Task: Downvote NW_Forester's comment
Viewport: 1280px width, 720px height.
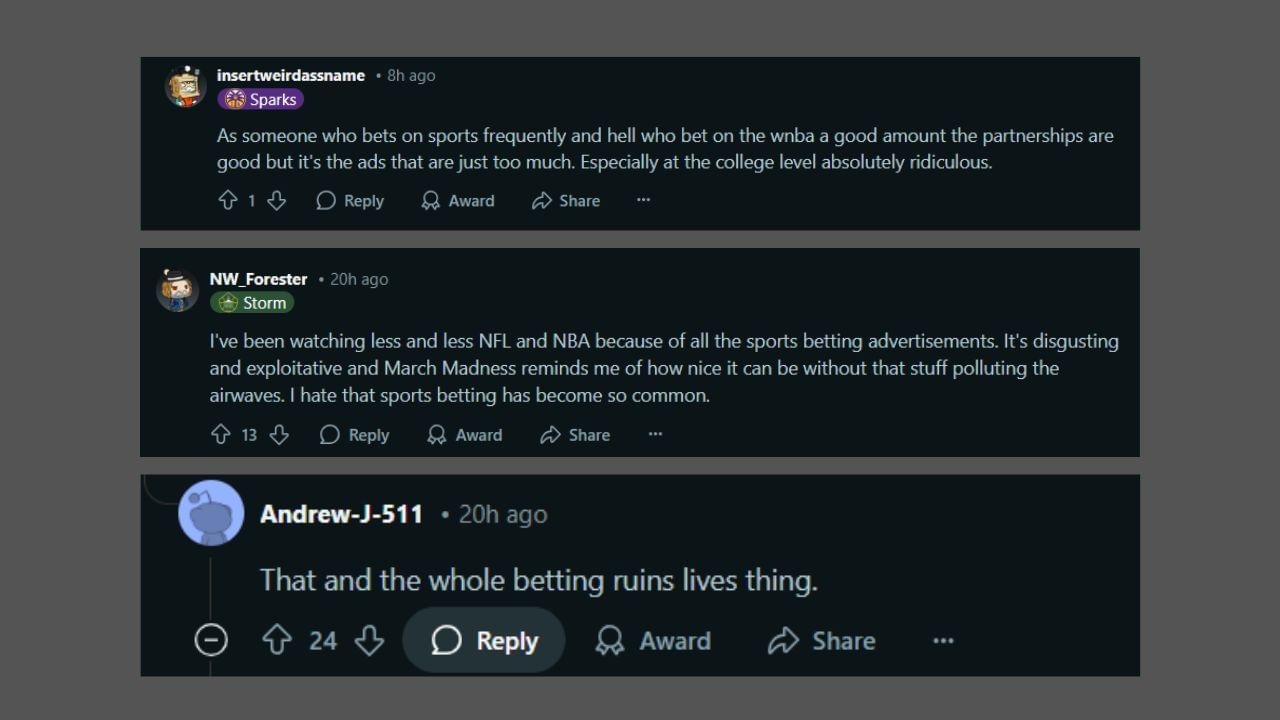Action: (x=279, y=435)
